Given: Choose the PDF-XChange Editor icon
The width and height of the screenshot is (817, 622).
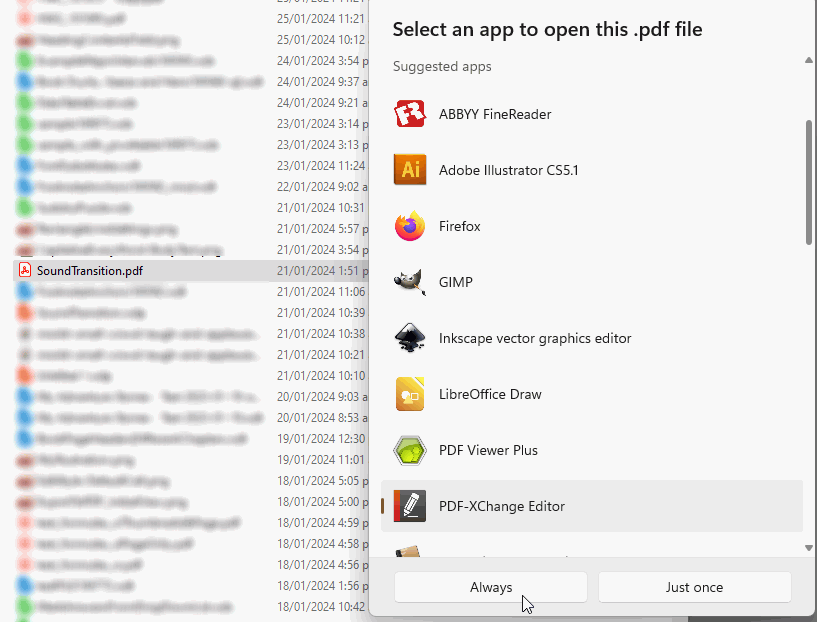Looking at the screenshot, I should point(410,506).
